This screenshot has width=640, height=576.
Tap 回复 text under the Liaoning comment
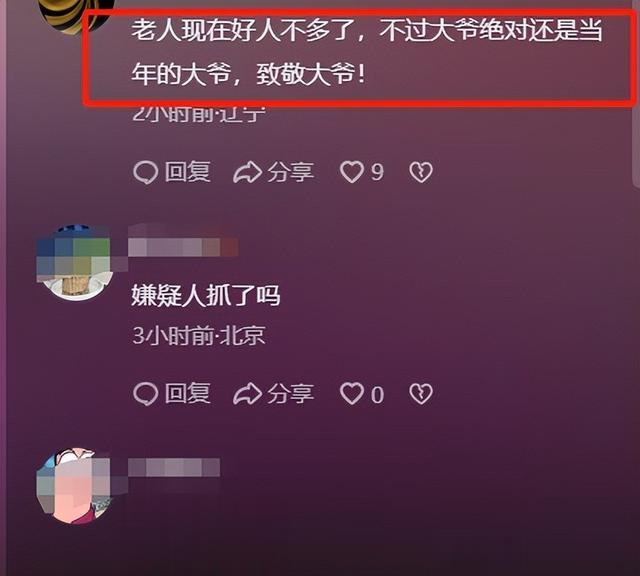[x=188, y=172]
